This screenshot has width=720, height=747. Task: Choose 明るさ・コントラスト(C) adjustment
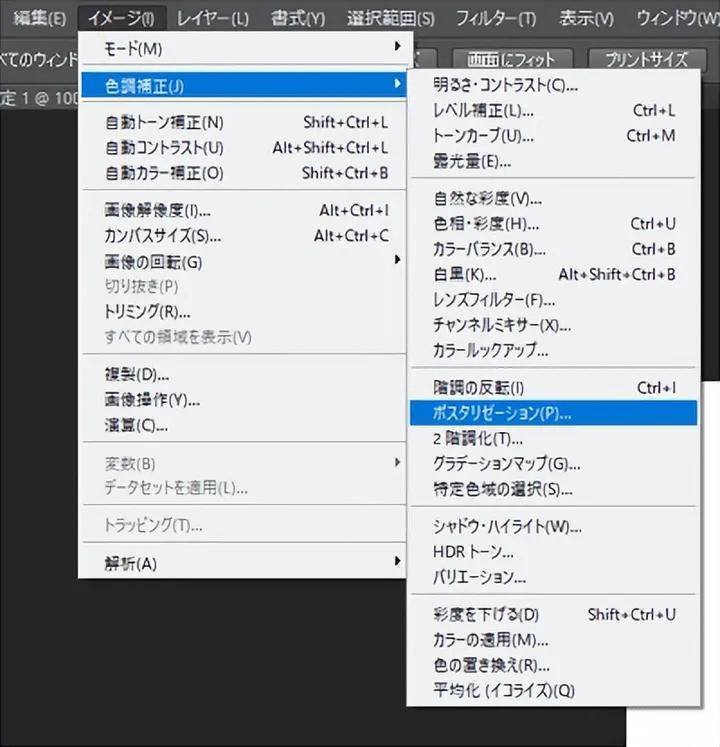505,85
